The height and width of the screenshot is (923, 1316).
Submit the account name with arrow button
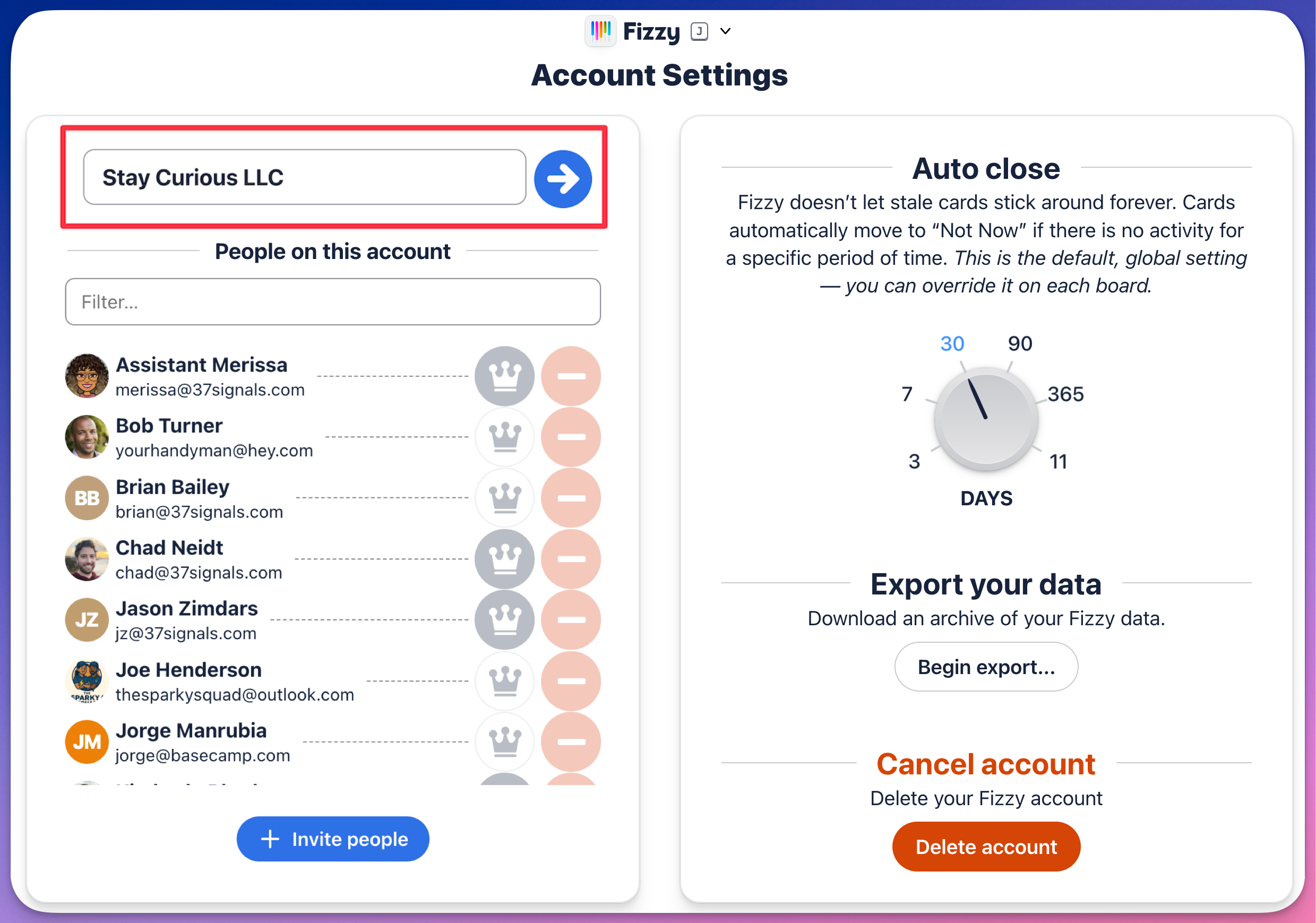562,179
